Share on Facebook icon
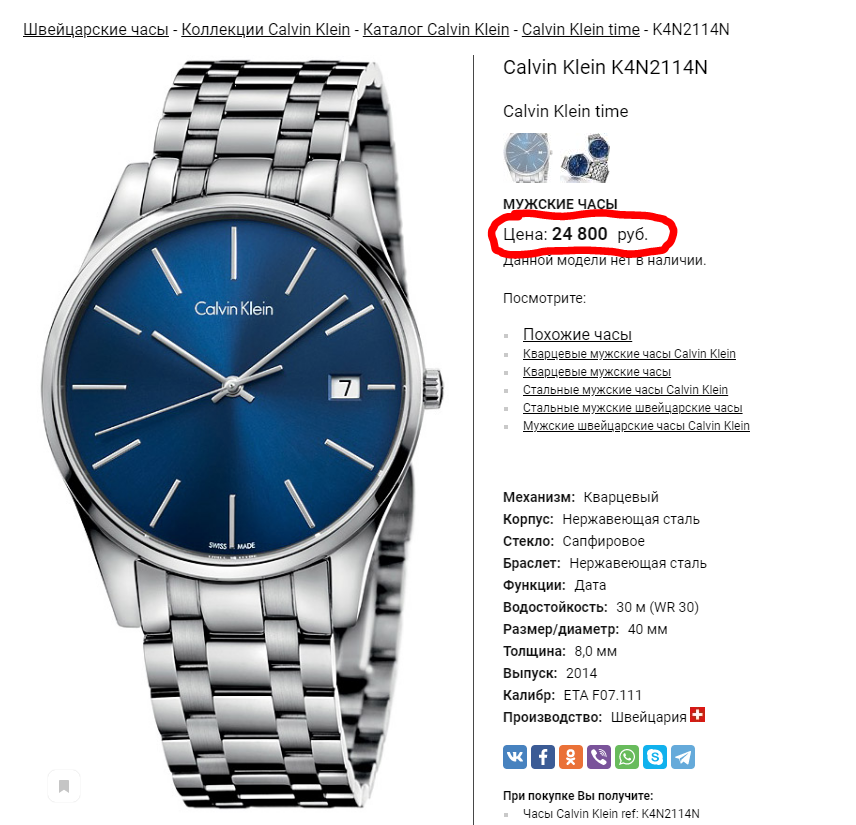The width and height of the screenshot is (856, 825). point(543,757)
